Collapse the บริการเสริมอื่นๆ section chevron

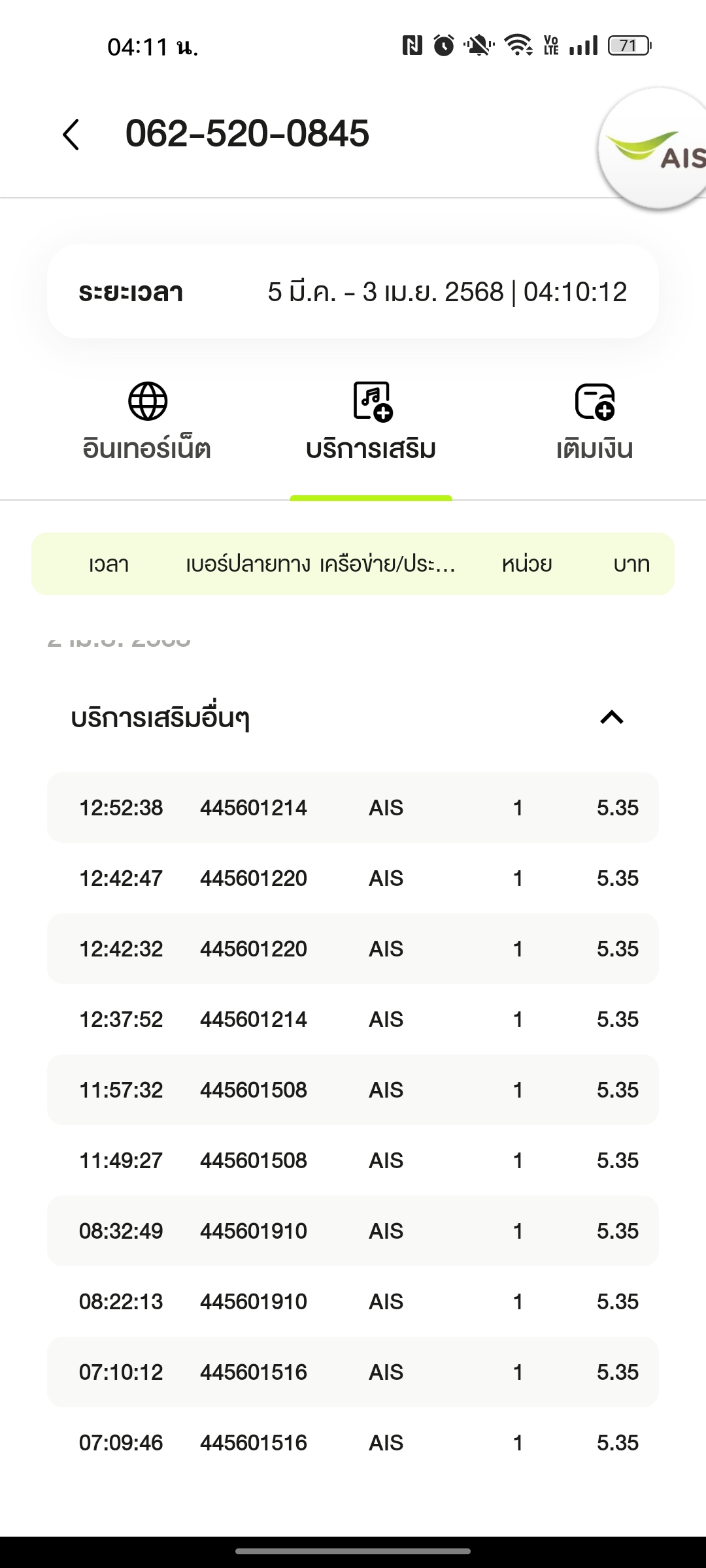(612, 717)
